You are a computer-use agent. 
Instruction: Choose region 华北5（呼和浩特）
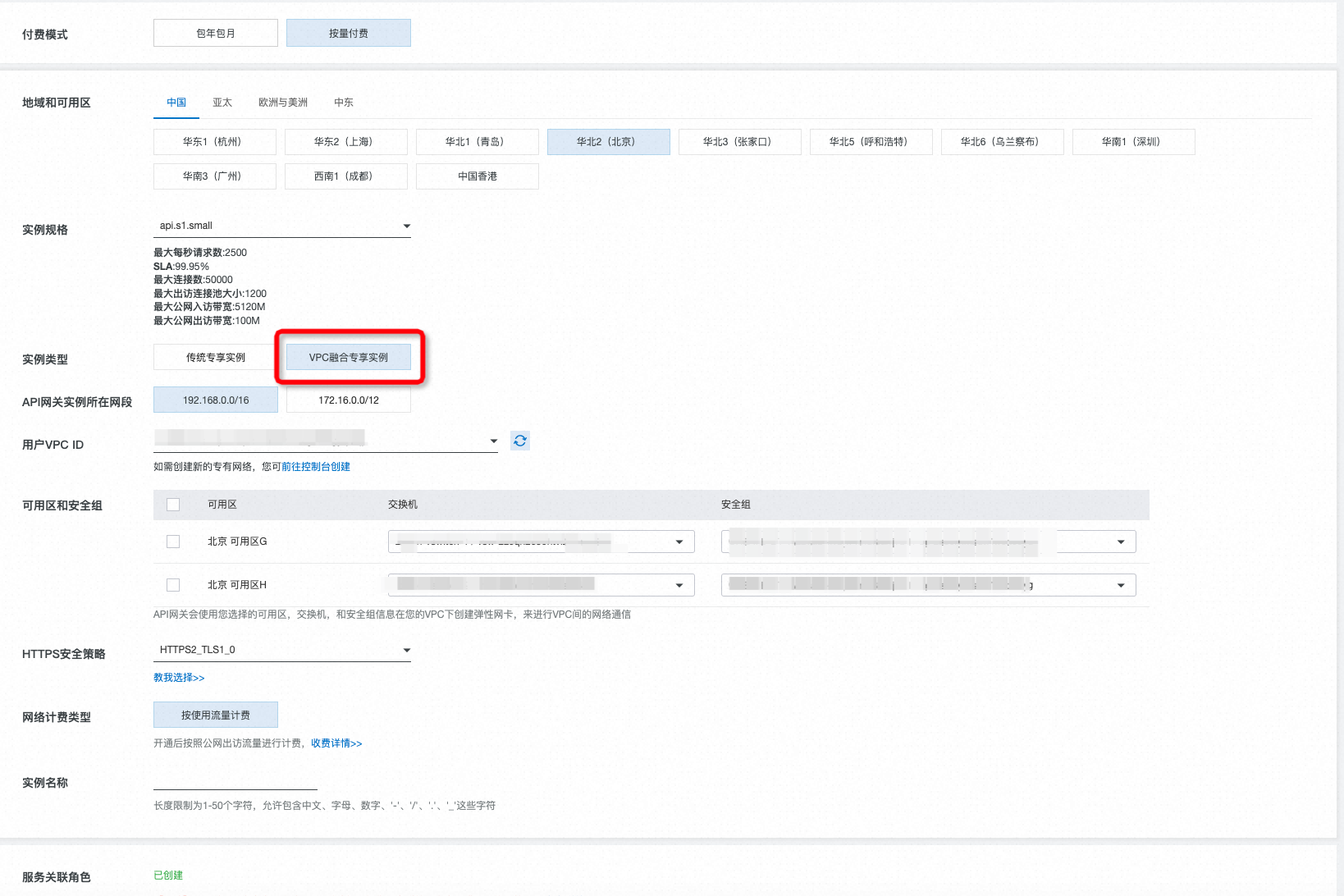point(871,142)
